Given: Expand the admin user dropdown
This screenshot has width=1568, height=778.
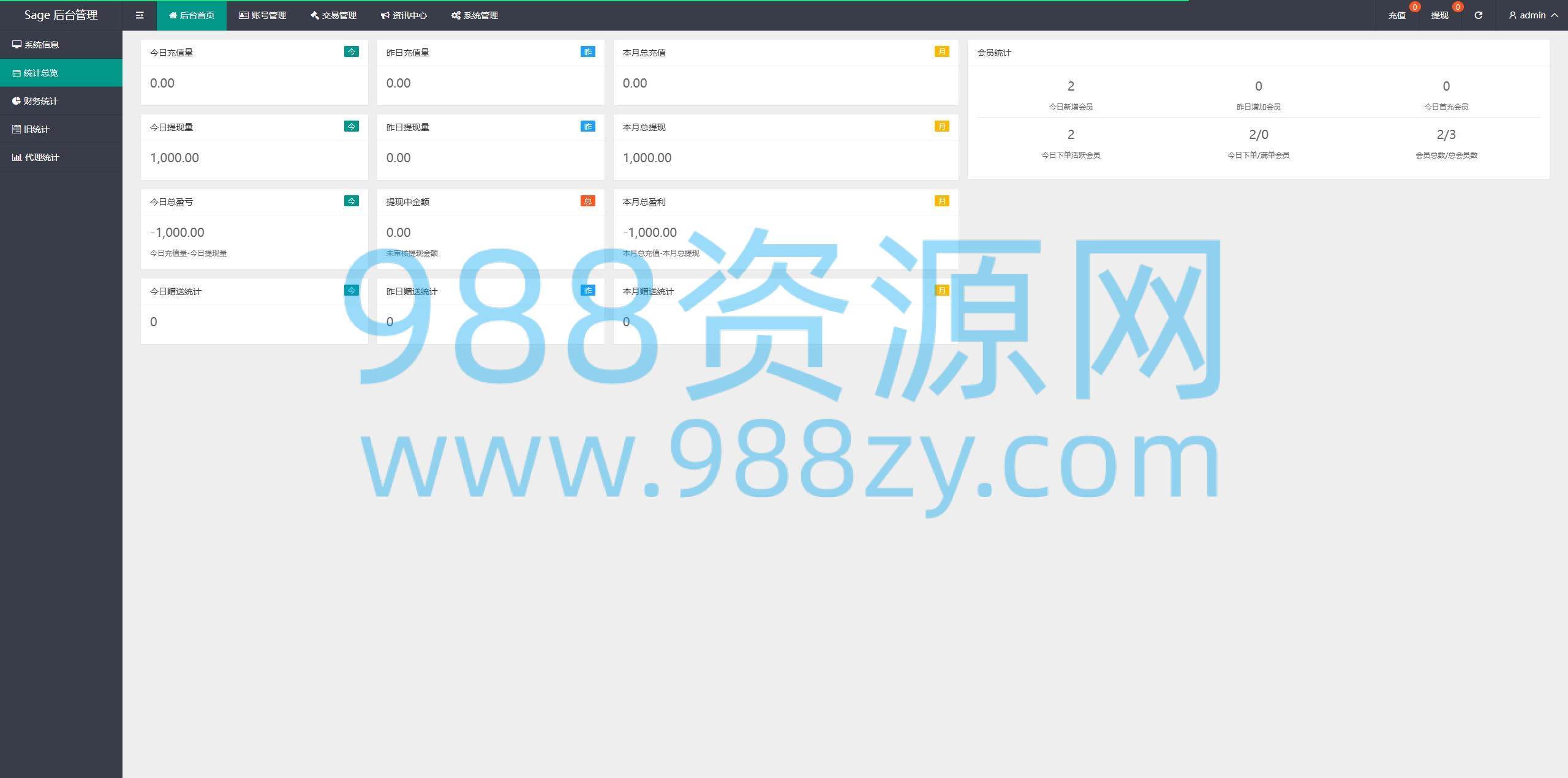Looking at the screenshot, I should [x=1532, y=15].
